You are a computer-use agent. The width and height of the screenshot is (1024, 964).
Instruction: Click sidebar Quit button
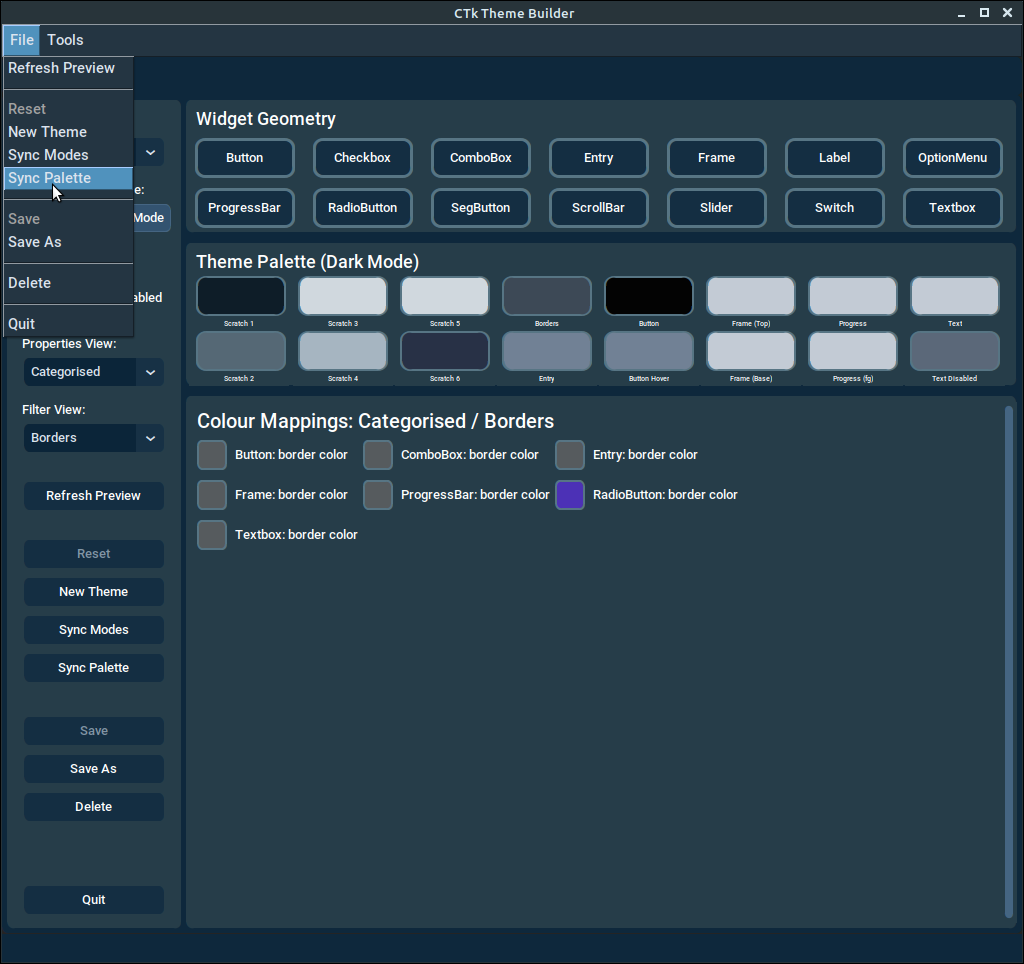click(93, 899)
